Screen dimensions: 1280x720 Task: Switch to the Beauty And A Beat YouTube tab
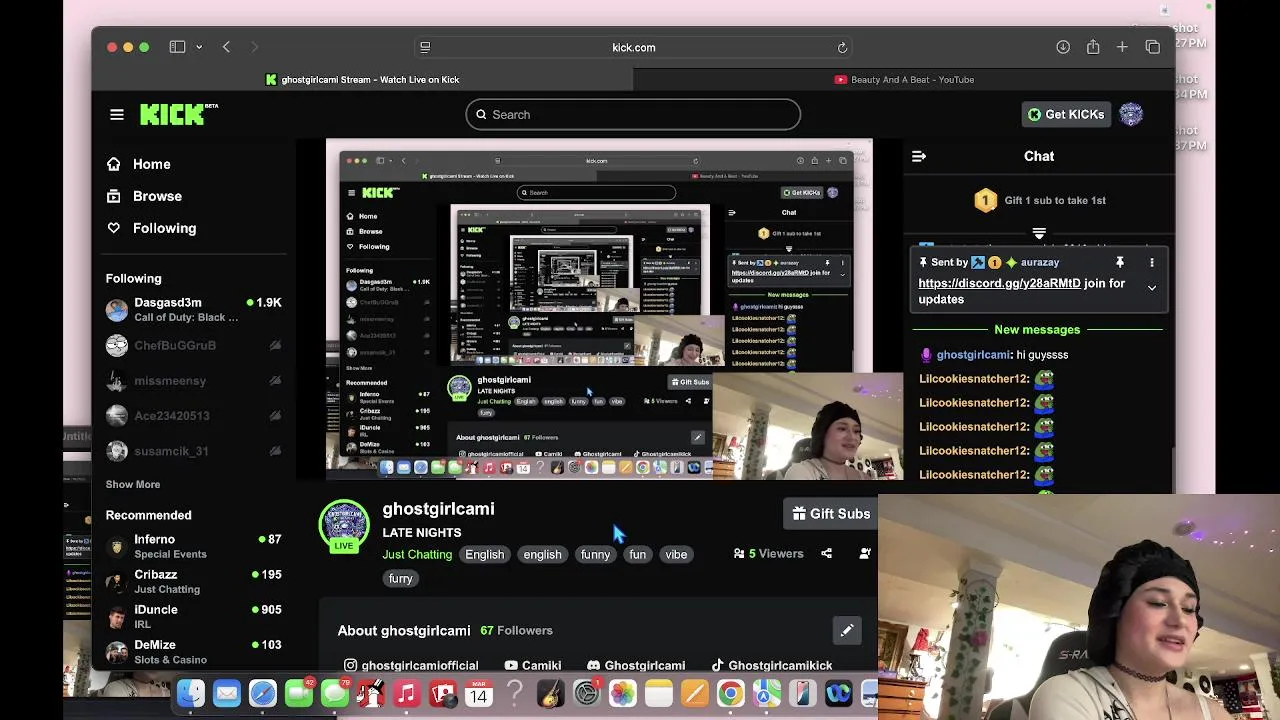(904, 79)
